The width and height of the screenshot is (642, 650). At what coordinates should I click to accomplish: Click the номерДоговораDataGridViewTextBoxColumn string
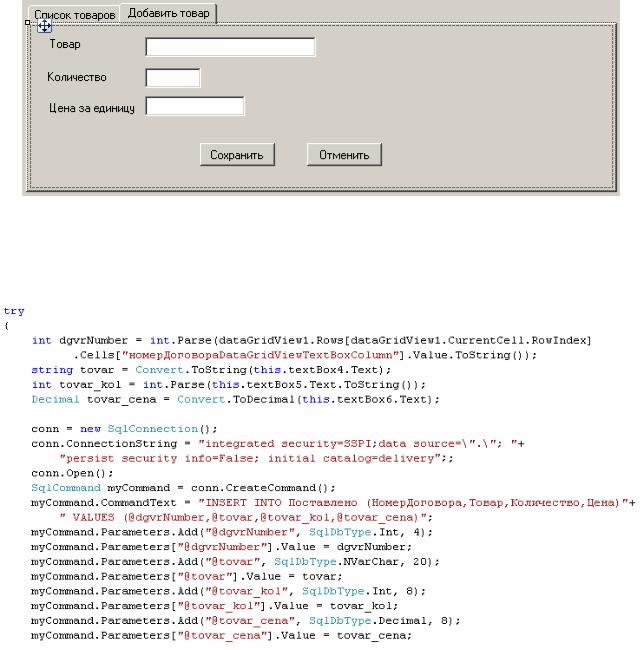(x=260, y=355)
